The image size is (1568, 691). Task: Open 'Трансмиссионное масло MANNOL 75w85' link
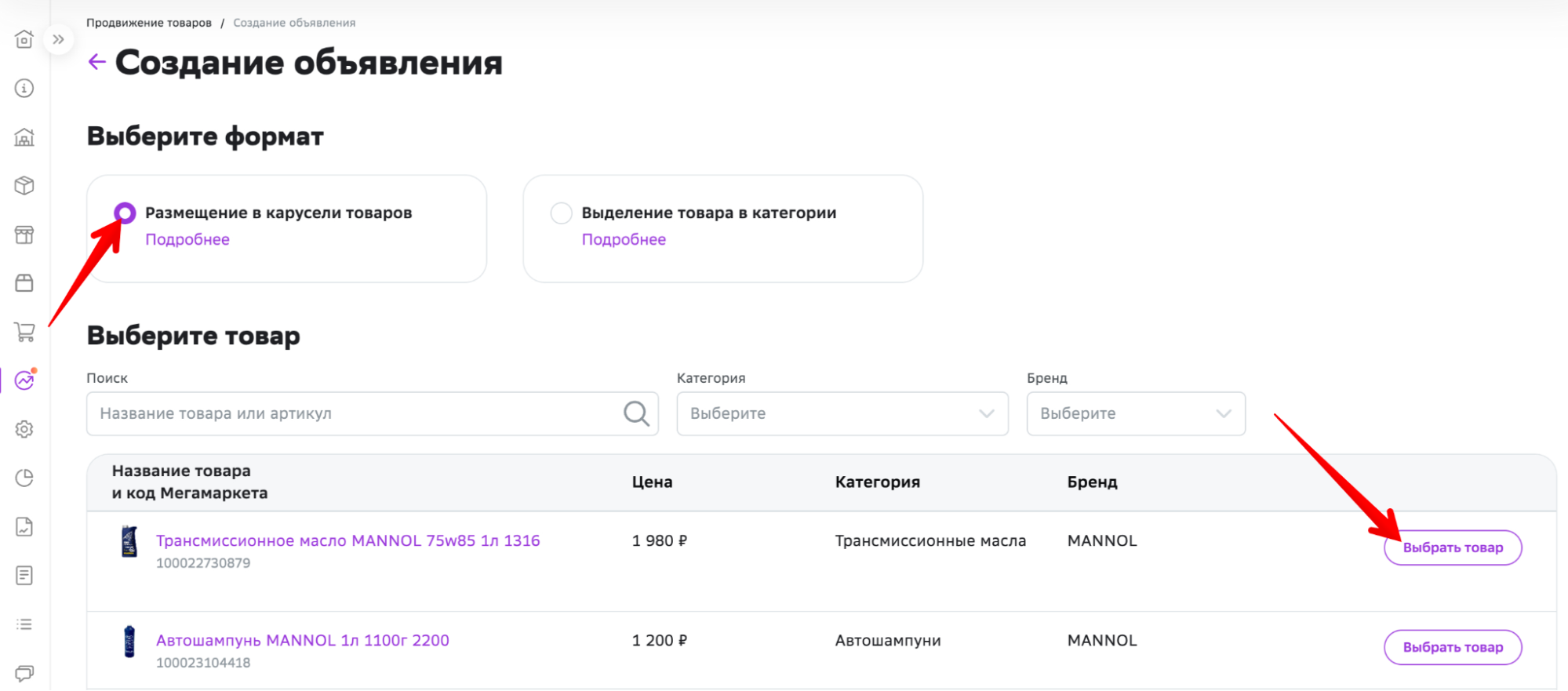click(x=347, y=540)
